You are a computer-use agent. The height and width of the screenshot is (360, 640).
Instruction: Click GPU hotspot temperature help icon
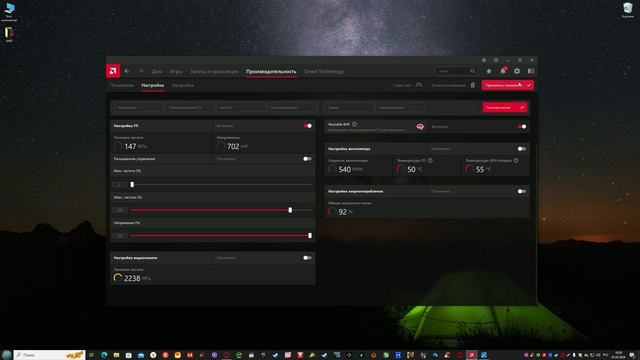516,161
